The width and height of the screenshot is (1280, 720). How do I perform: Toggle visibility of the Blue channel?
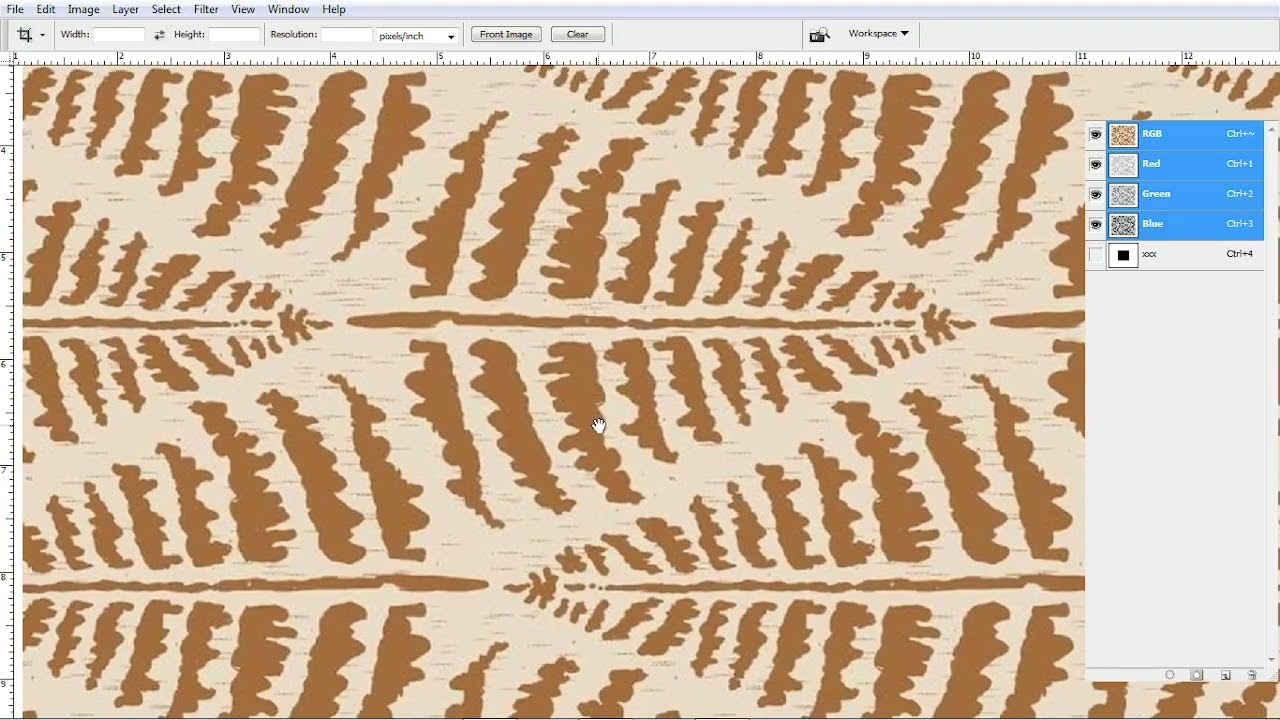pos(1096,224)
